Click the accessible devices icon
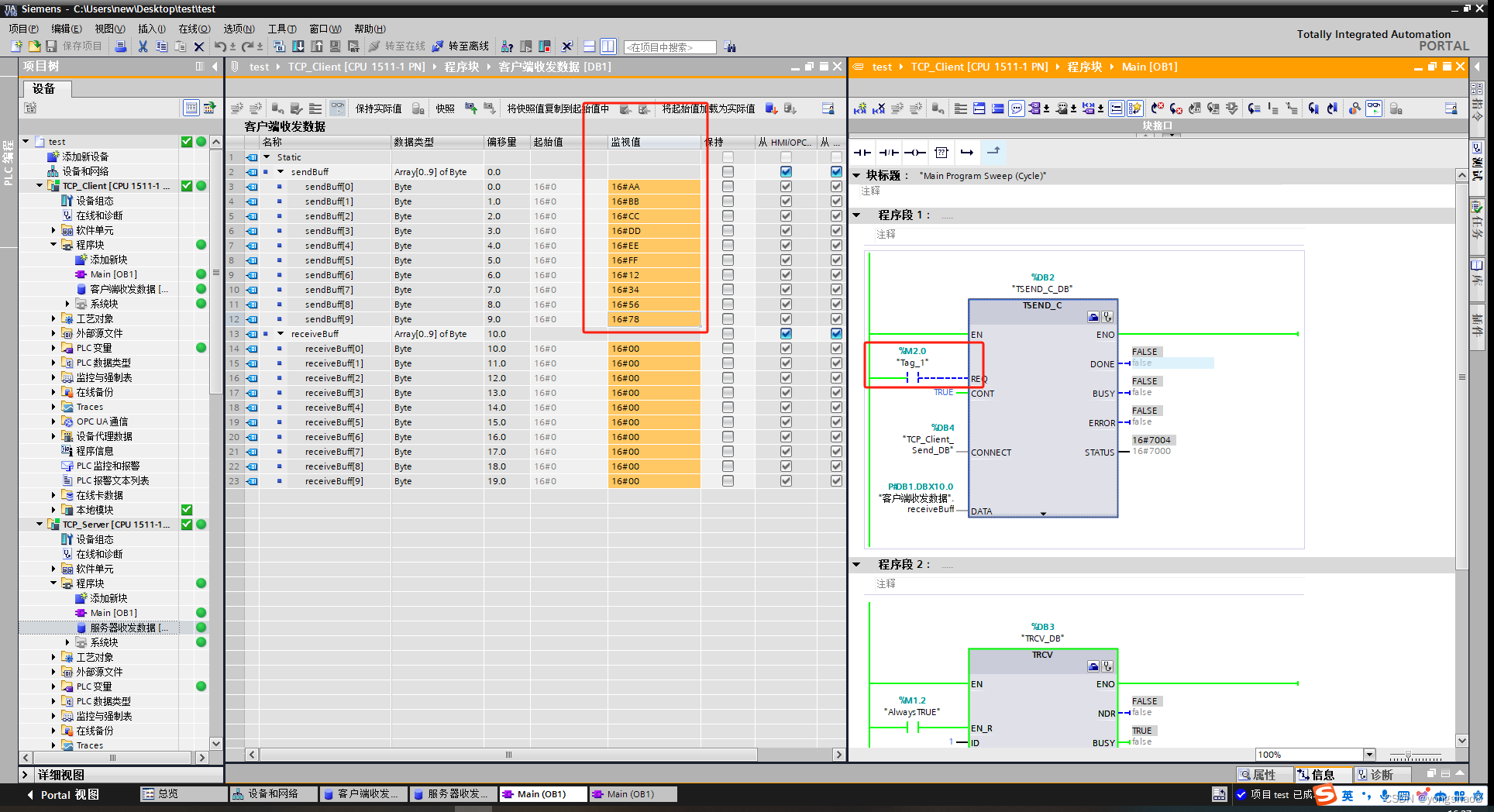 tap(508, 46)
